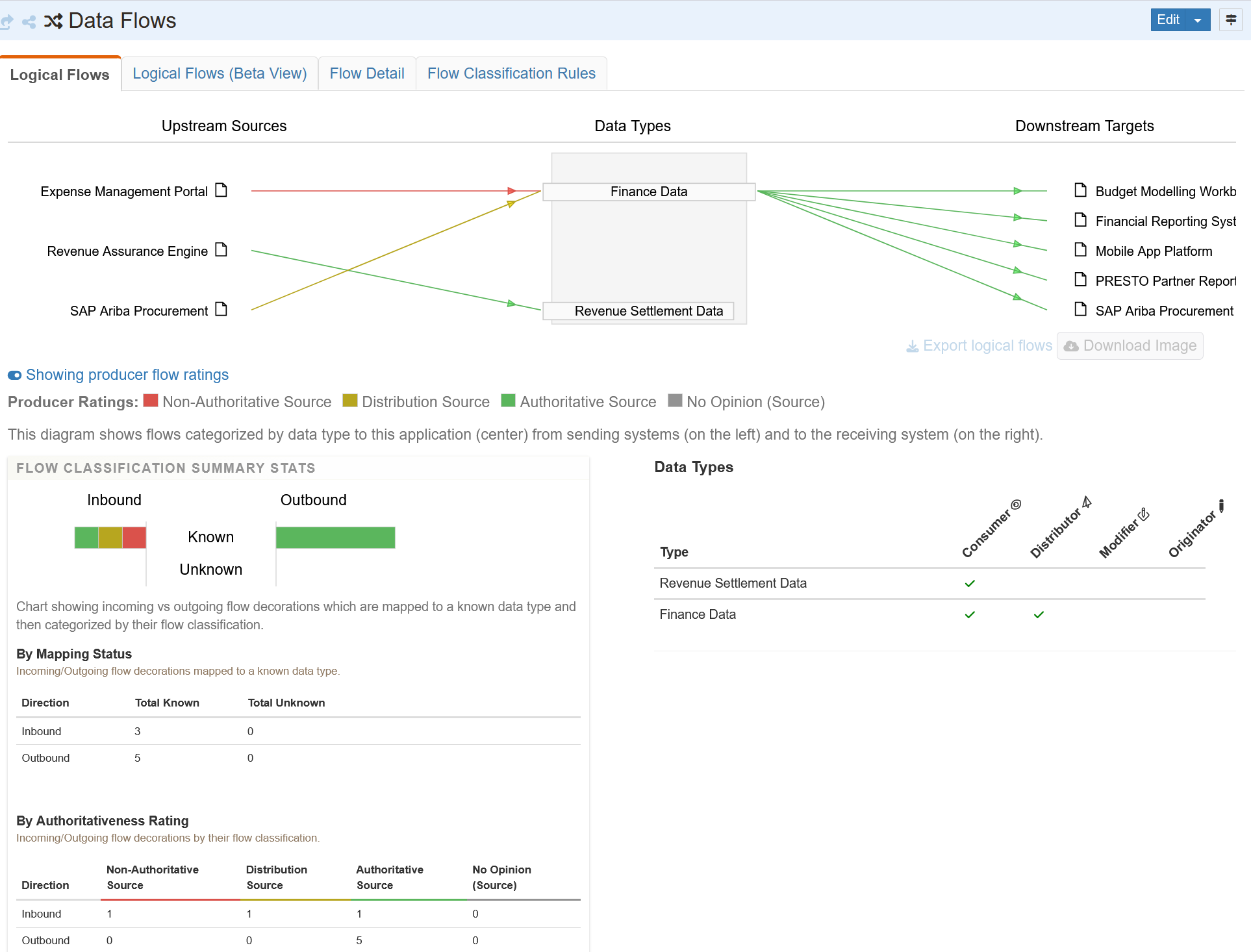The height and width of the screenshot is (952, 1251).
Task: Click the Finance Data distributor checkmark
Action: (1039, 615)
